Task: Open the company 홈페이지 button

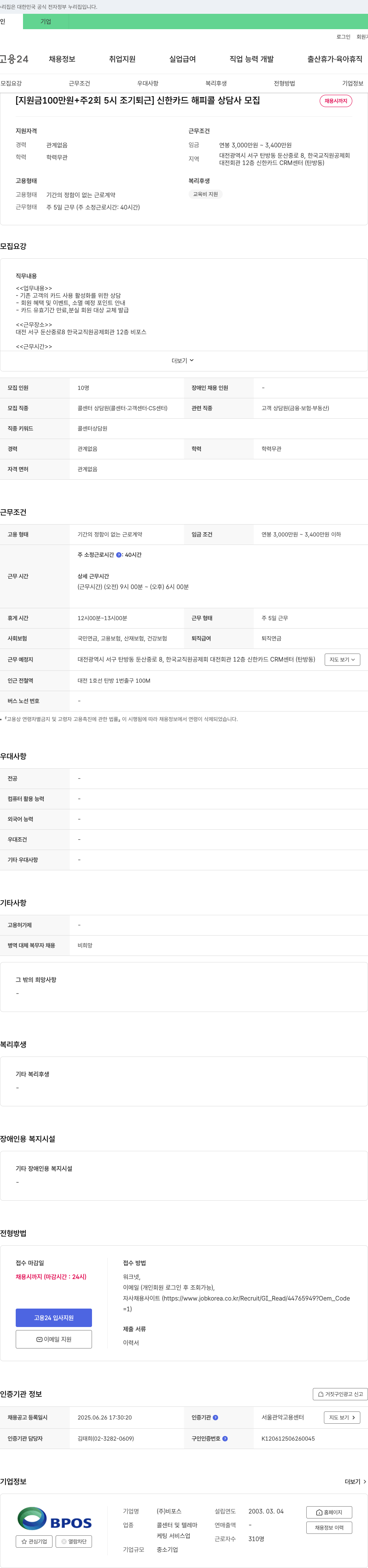Action: pos(329,1513)
